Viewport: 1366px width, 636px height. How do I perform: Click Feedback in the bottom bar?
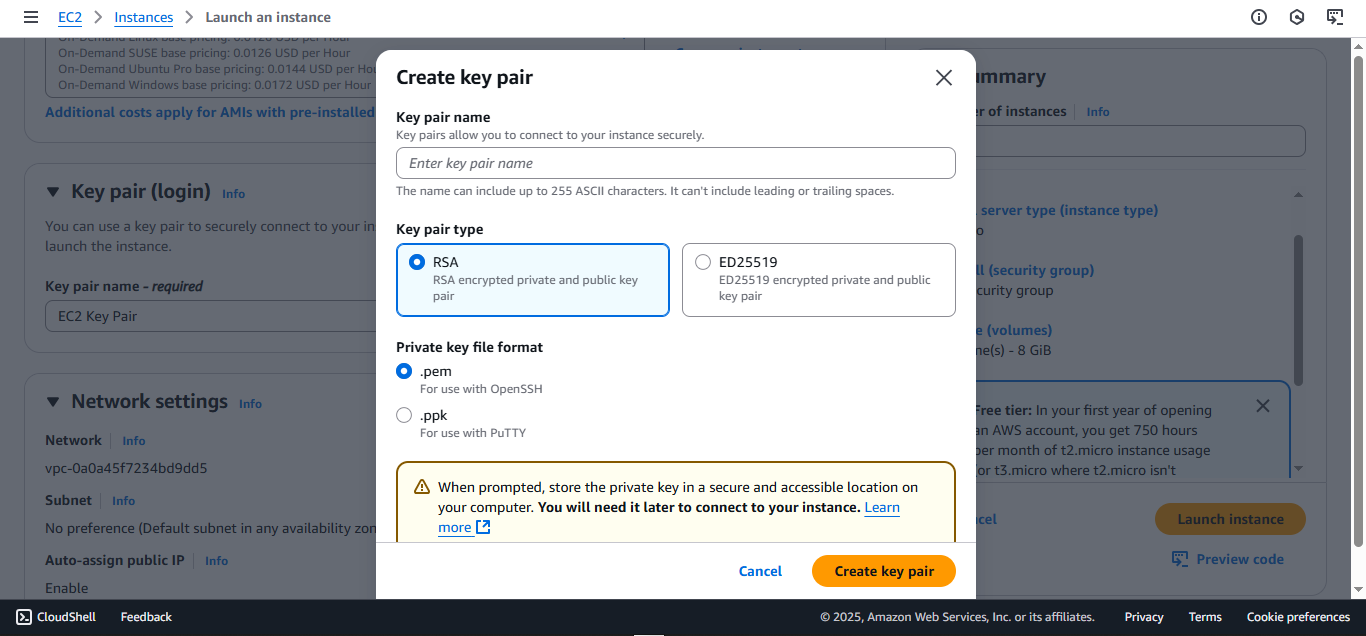click(x=145, y=616)
